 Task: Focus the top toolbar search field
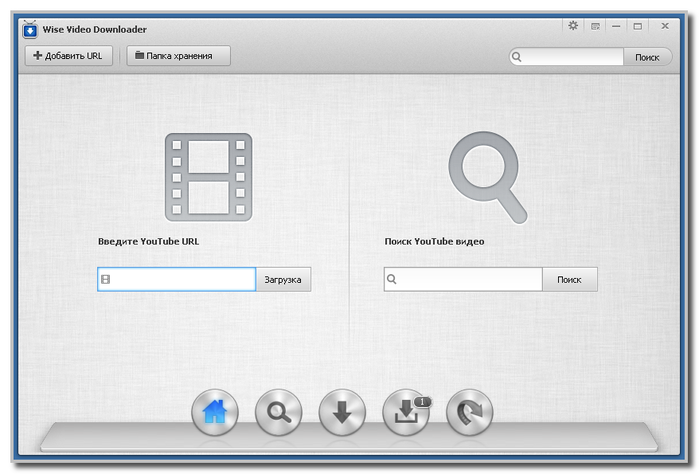point(566,57)
